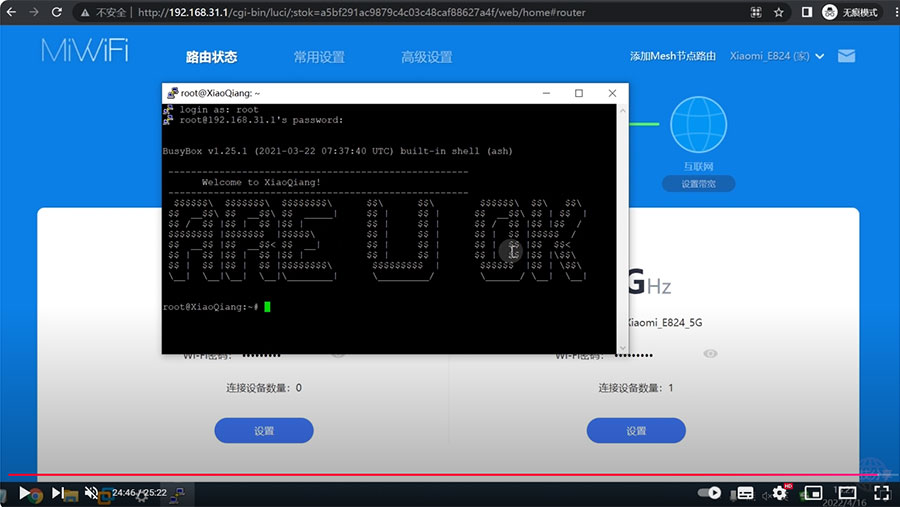
Task: Open video player settings gear
Action: click(x=779, y=493)
